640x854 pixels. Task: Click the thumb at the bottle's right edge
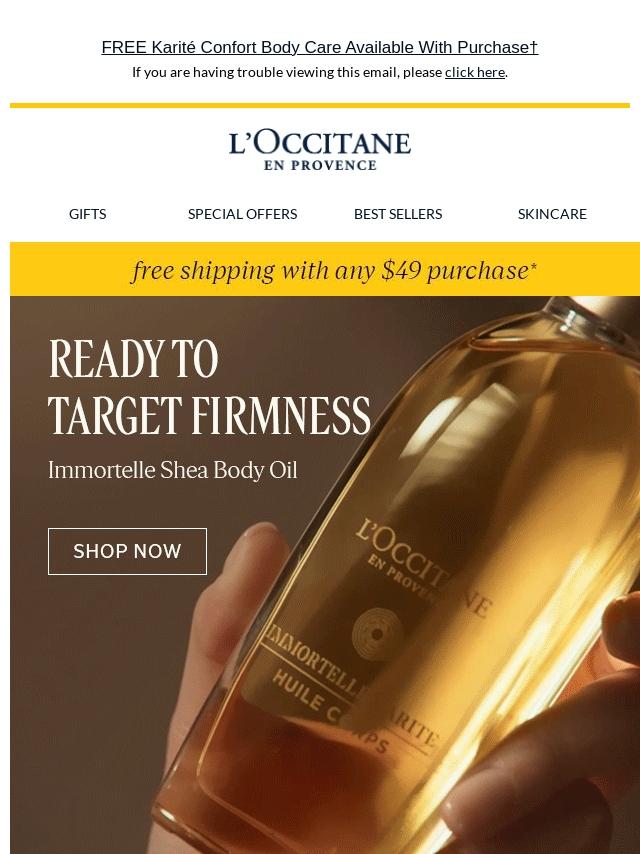624,621
